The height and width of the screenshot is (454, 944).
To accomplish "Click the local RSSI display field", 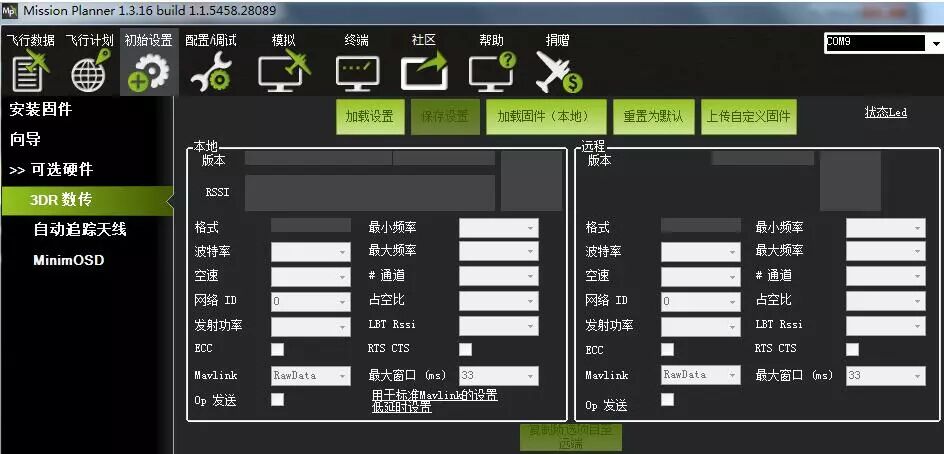I will point(370,193).
